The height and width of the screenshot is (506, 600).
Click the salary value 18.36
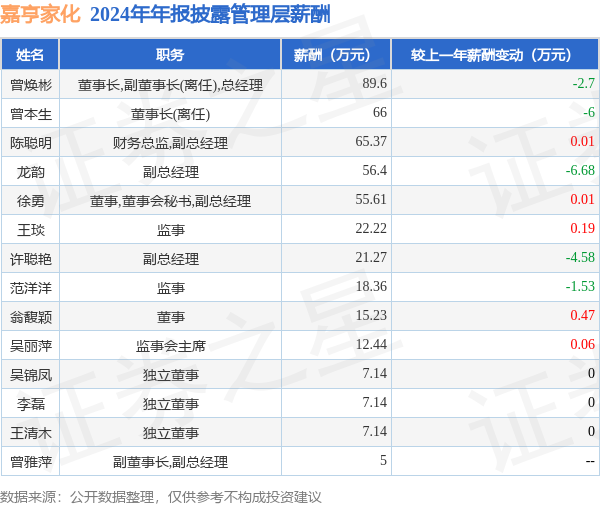371,286
